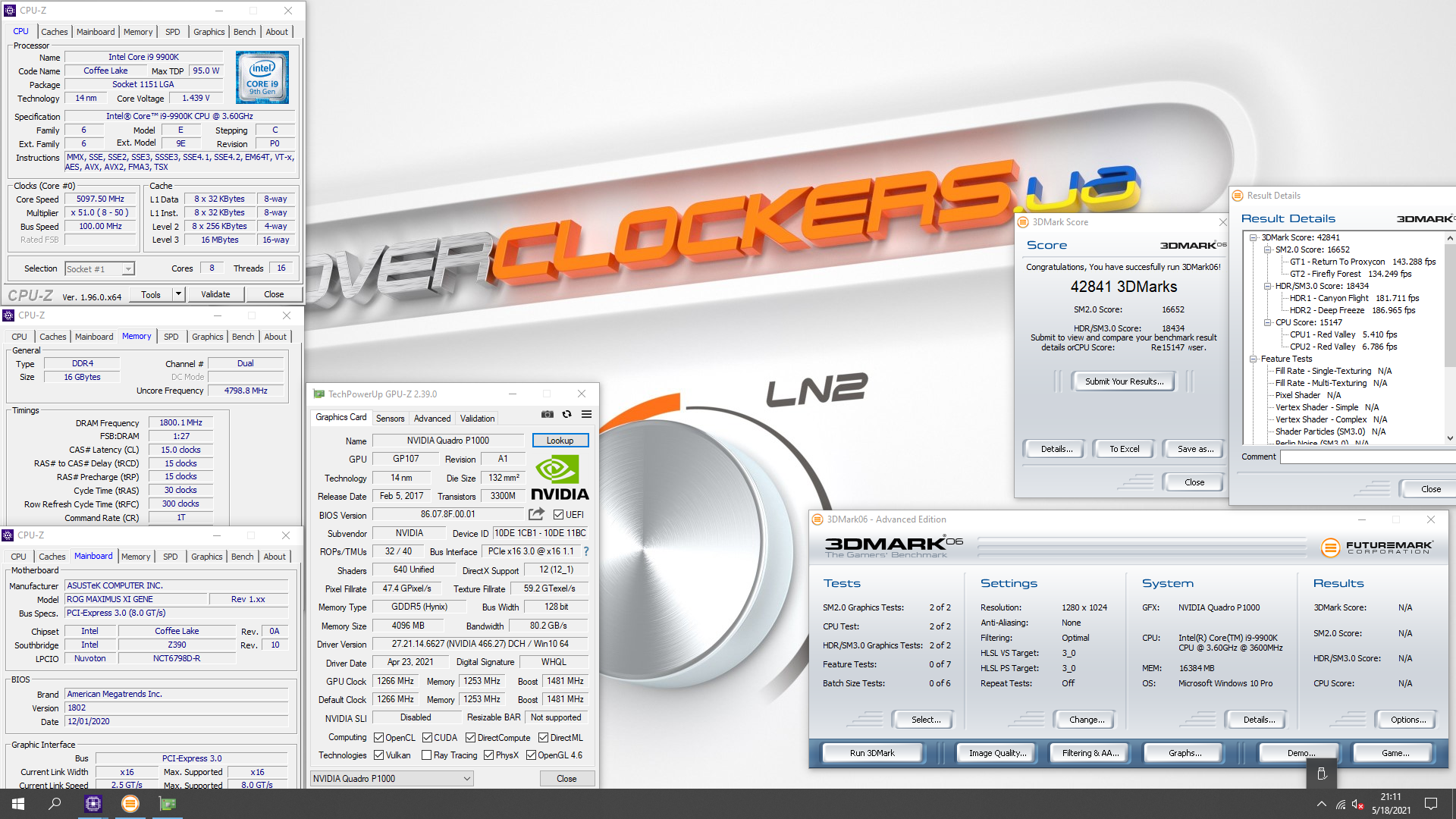1456x819 pixels.
Task: Click Image Quality button in 3DMark06
Action: (997, 753)
